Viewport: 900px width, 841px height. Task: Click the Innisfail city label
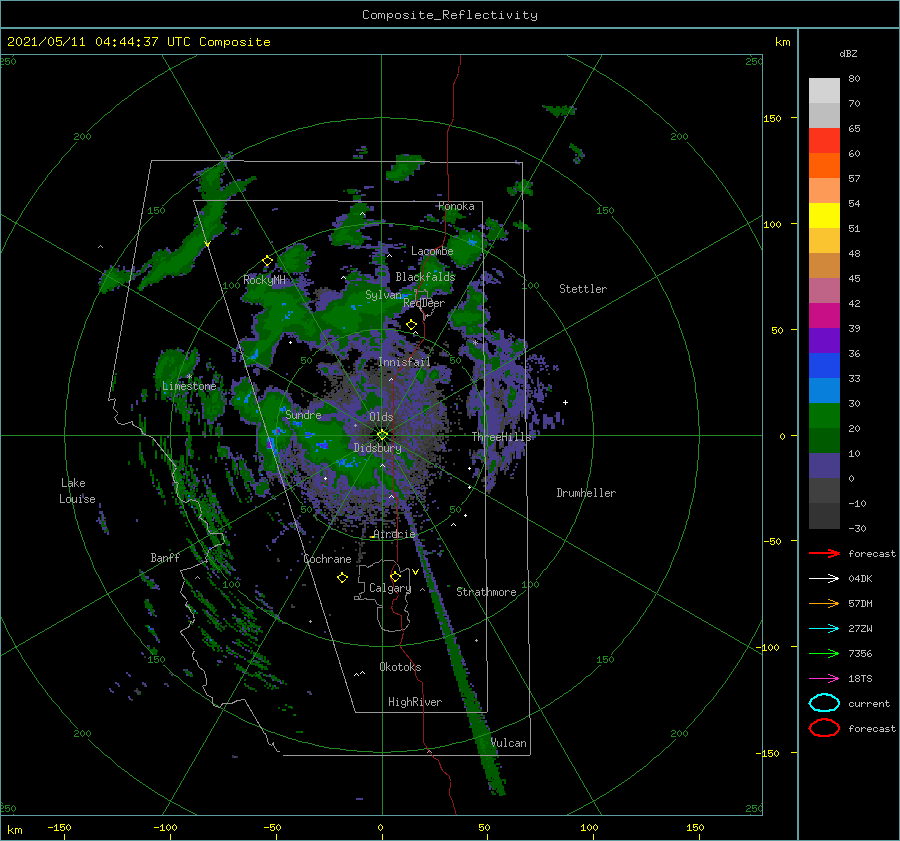click(404, 362)
